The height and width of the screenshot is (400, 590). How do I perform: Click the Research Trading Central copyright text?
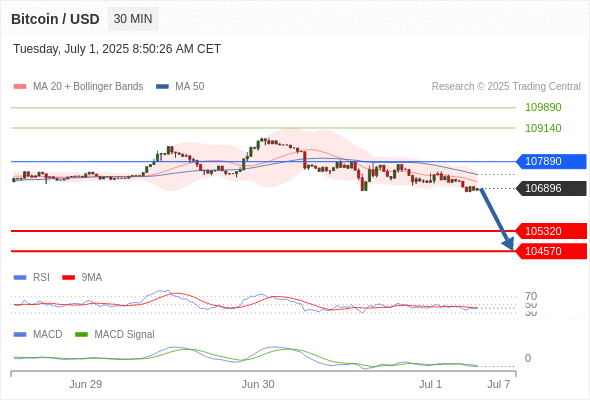tap(506, 87)
